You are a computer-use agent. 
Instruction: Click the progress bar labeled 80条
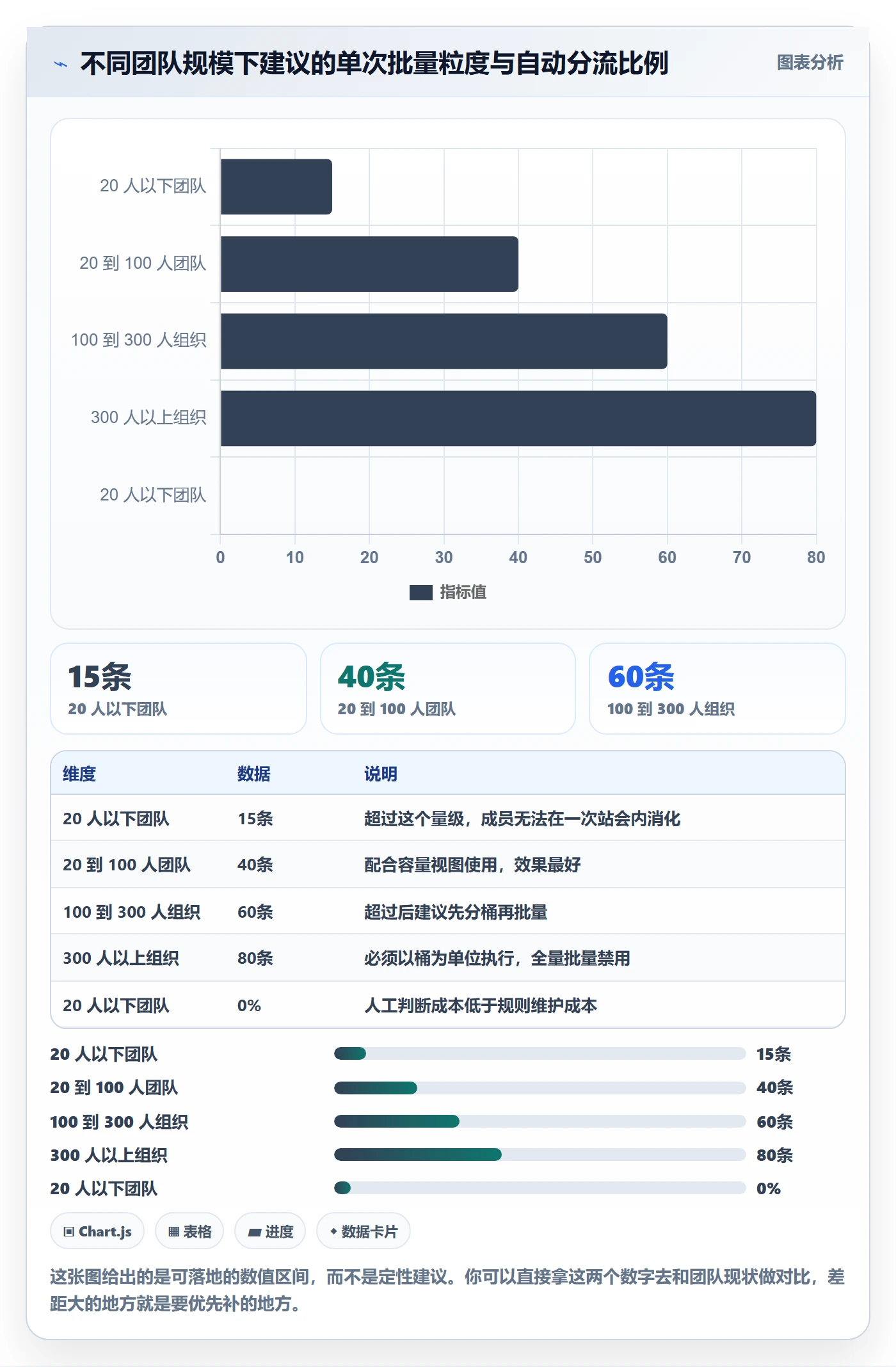click(x=540, y=1155)
